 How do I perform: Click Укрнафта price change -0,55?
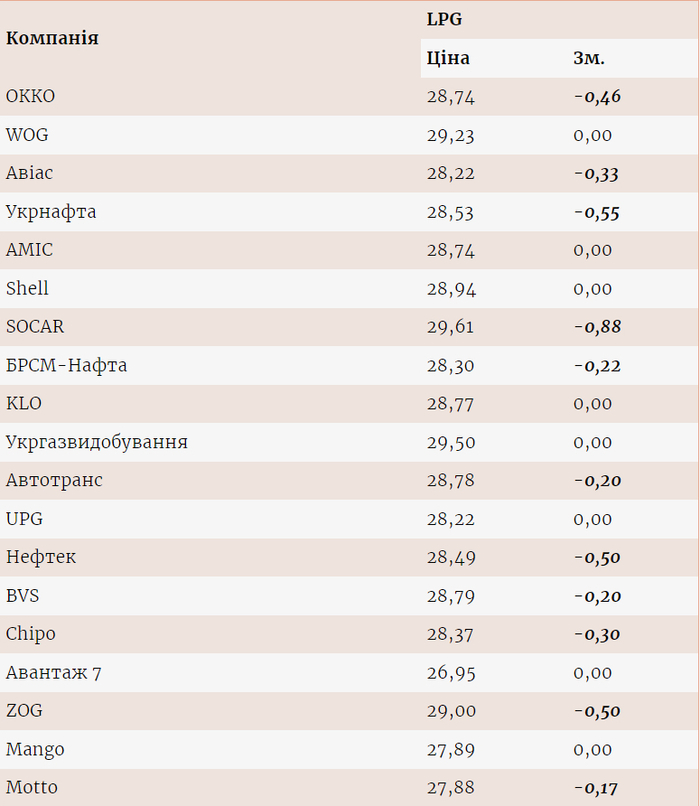click(597, 212)
